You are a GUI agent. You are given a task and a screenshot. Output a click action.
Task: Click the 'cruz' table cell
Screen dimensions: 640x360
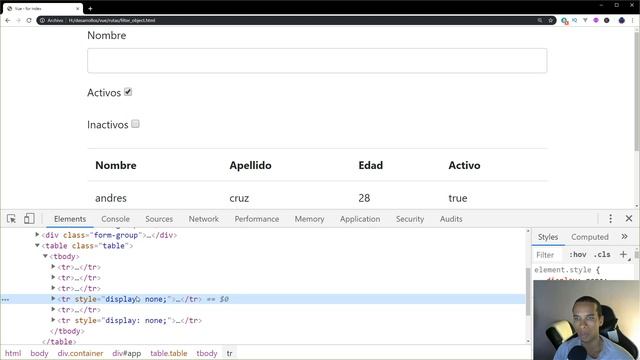click(x=239, y=198)
